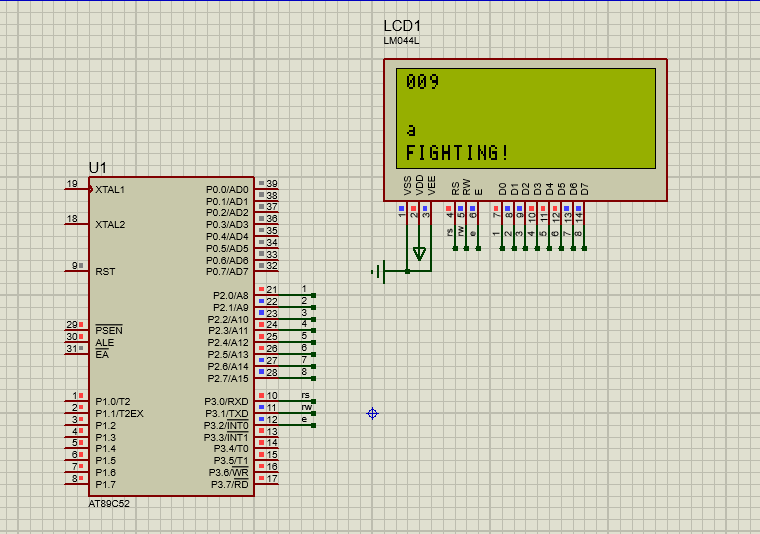Select the AT89C52 part value label

pos(109,503)
